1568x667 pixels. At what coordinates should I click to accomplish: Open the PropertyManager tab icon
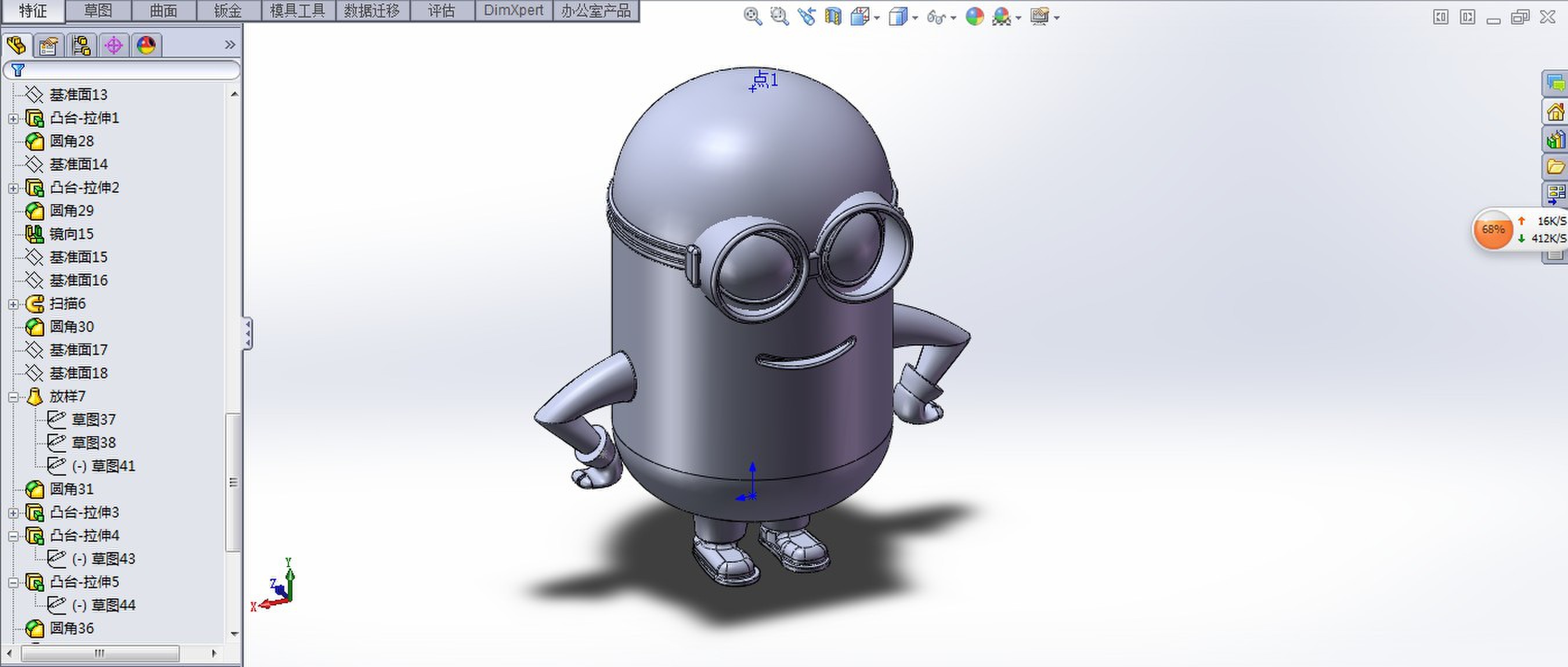click(49, 45)
